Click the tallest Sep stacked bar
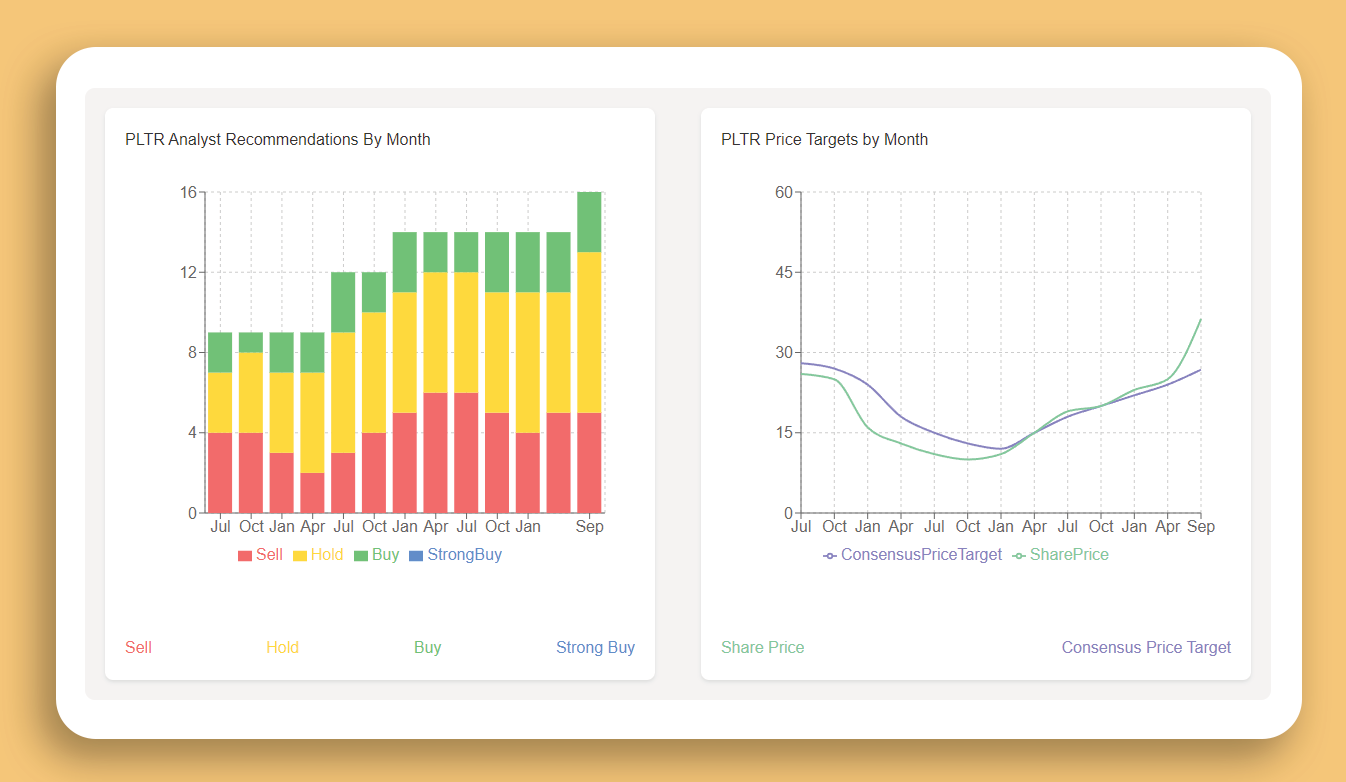The height and width of the screenshot is (782, 1346). (590, 350)
